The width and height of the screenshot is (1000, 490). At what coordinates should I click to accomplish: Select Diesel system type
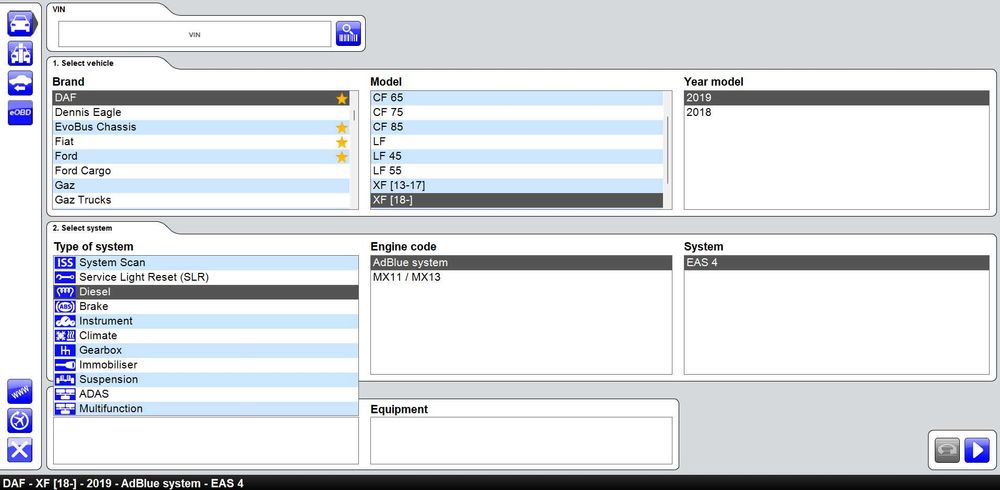(x=206, y=292)
